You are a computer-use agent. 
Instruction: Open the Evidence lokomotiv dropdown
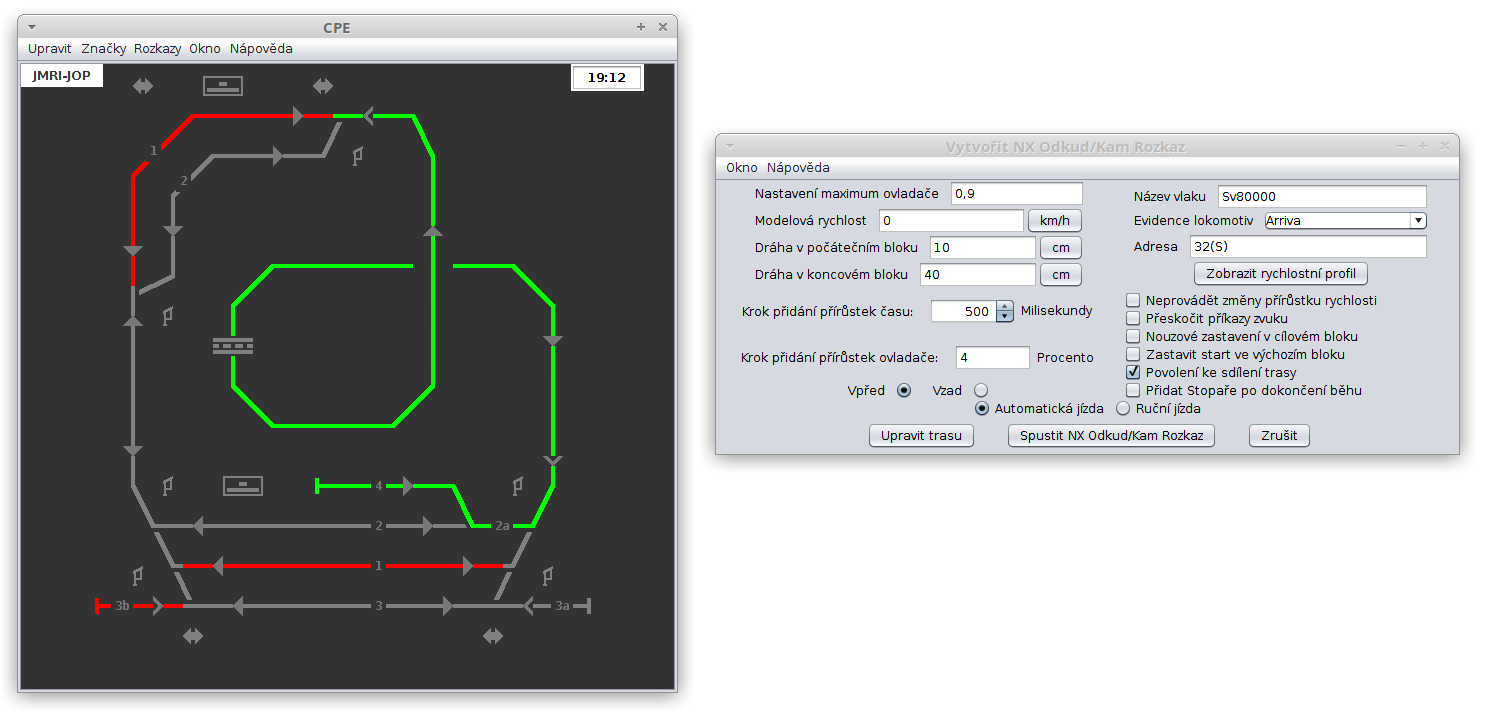tap(1417, 221)
